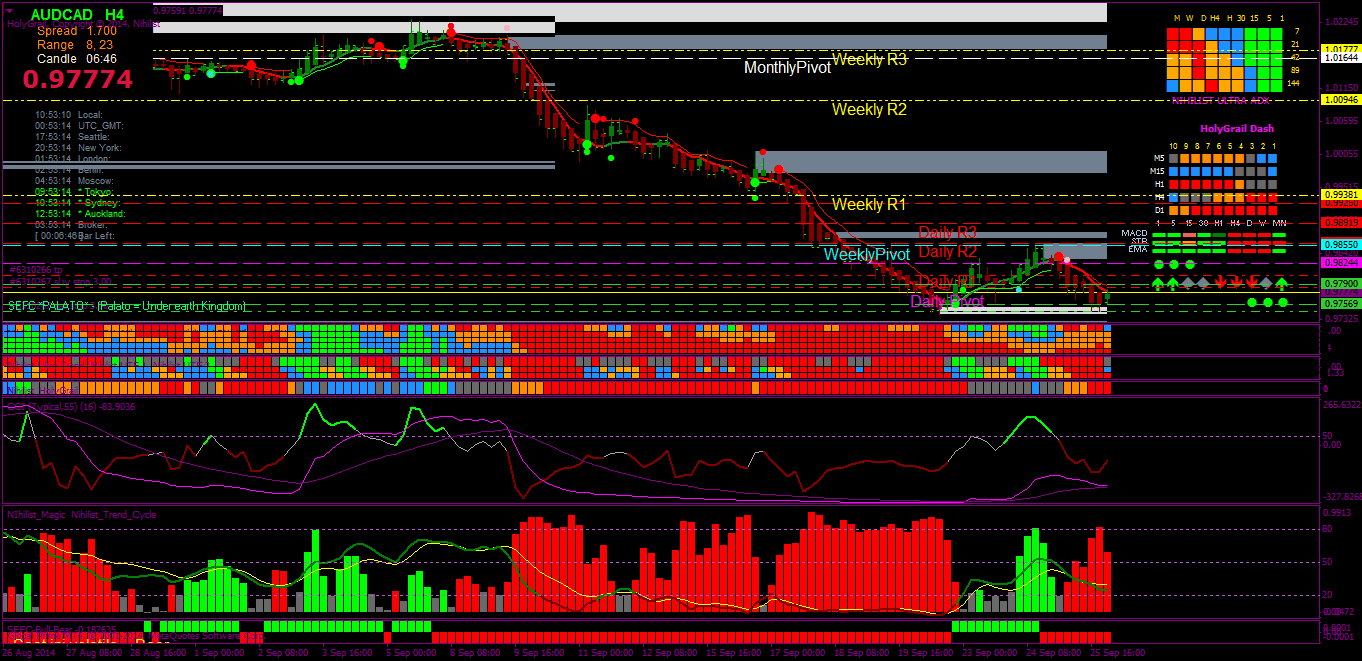Screen dimensions: 1362x661
Task: Select the green up-arrow buy signal icon
Action: 1157,282
